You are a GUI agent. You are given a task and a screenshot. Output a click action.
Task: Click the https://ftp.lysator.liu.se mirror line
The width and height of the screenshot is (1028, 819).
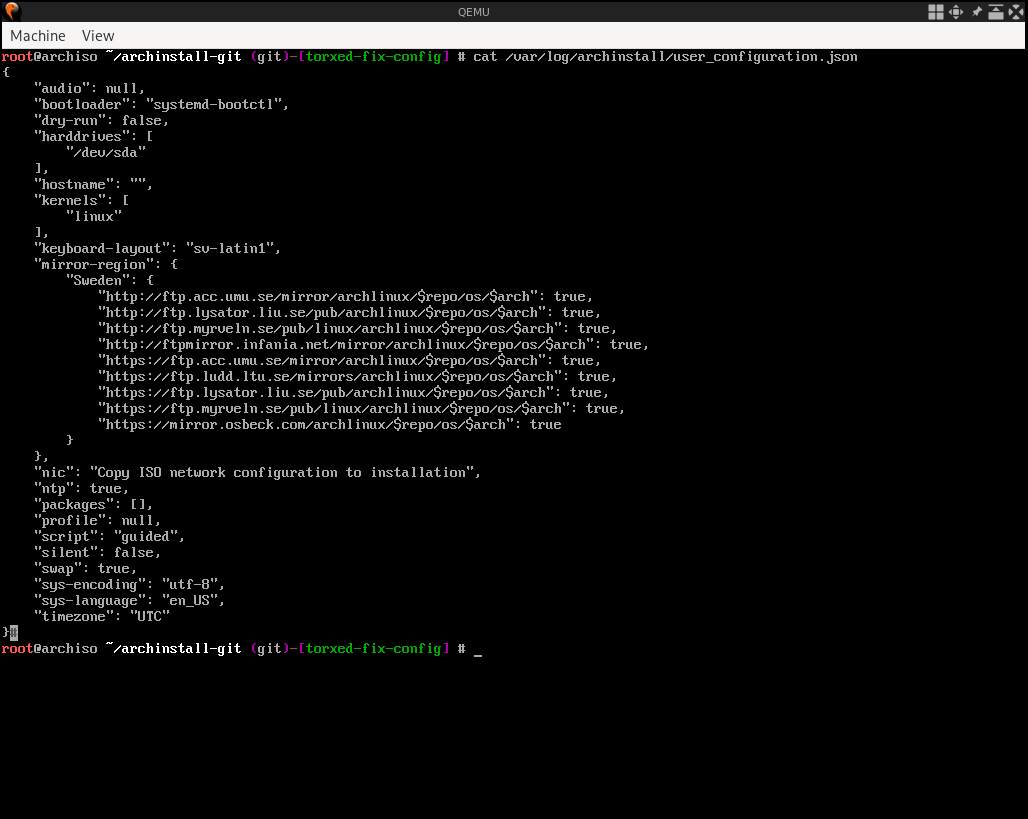coord(353,393)
